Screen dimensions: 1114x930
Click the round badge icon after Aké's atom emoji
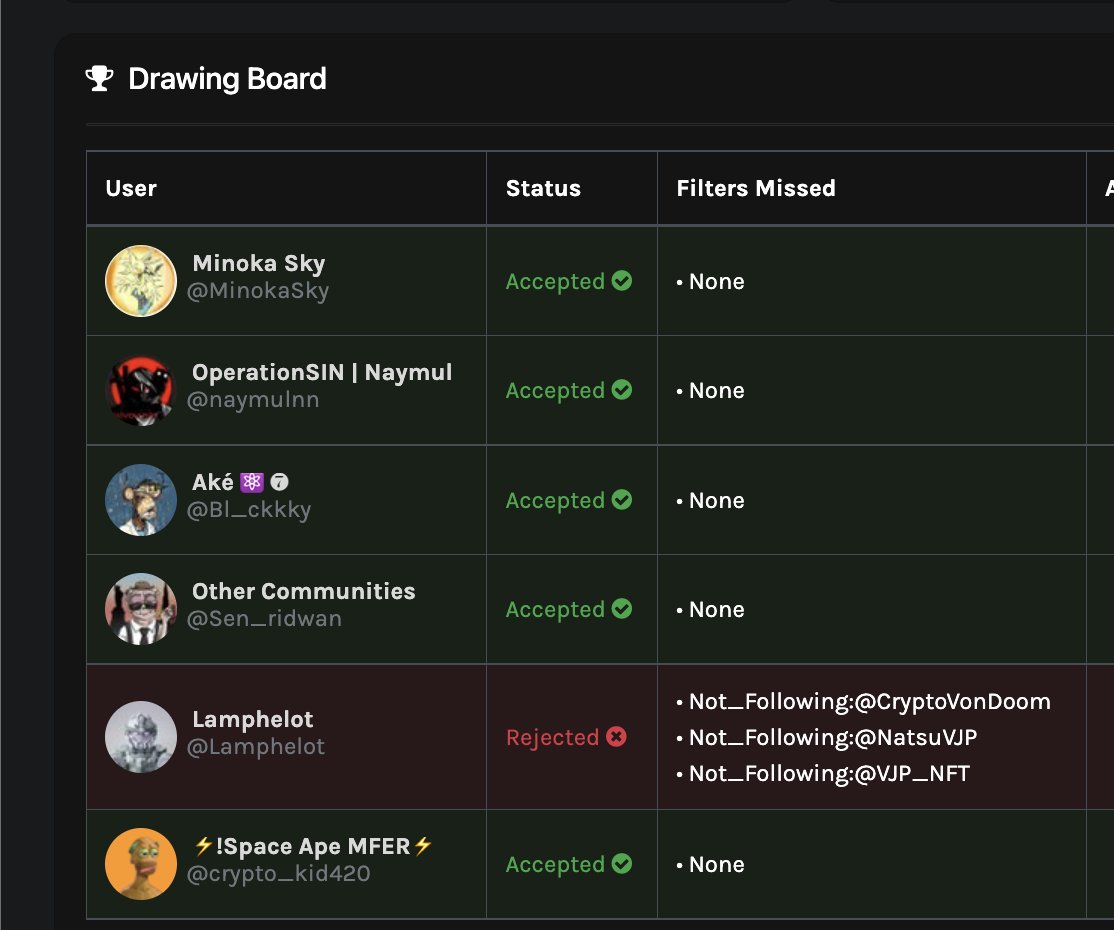pyautogui.click(x=279, y=482)
